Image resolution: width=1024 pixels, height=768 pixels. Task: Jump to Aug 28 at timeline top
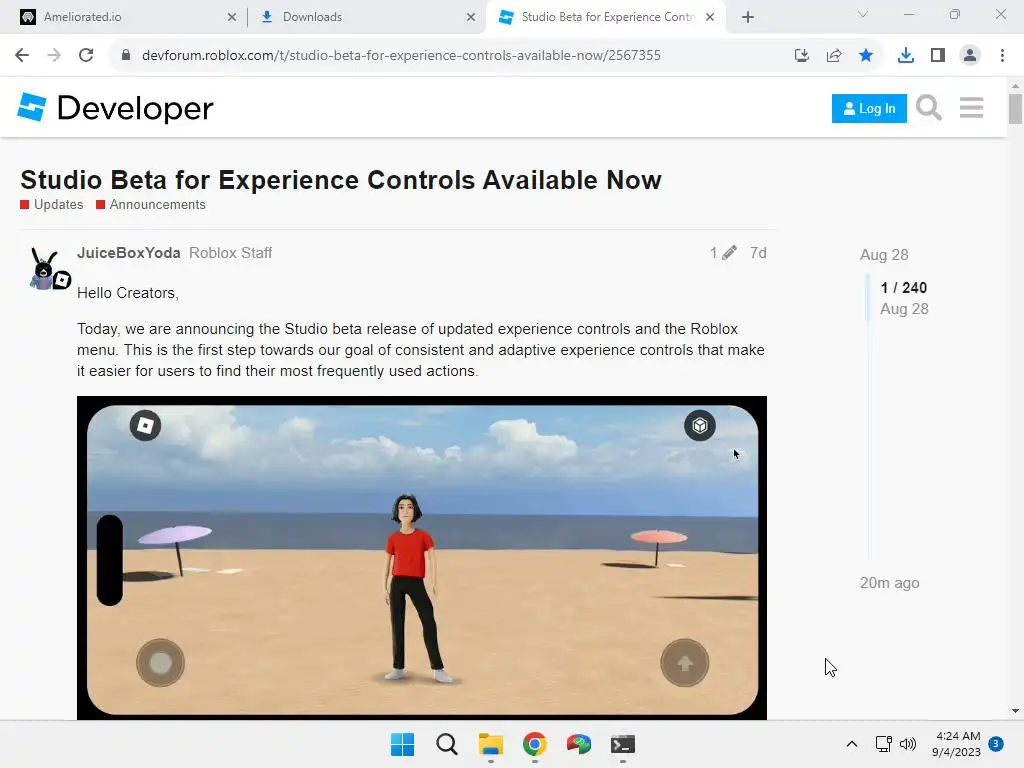pos(884,255)
